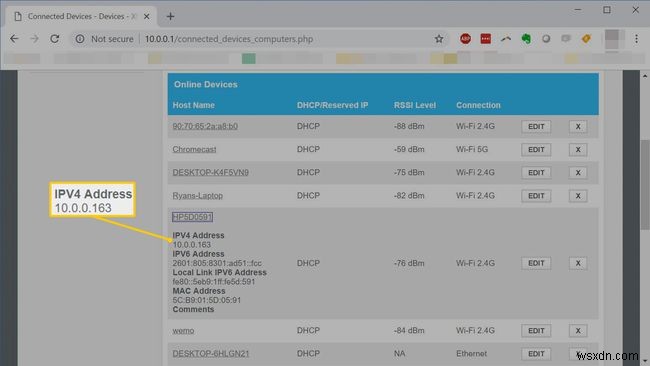Edit the 90:70:65:2a:a8:b0 device
This screenshot has height=366, width=650.
click(x=536, y=126)
